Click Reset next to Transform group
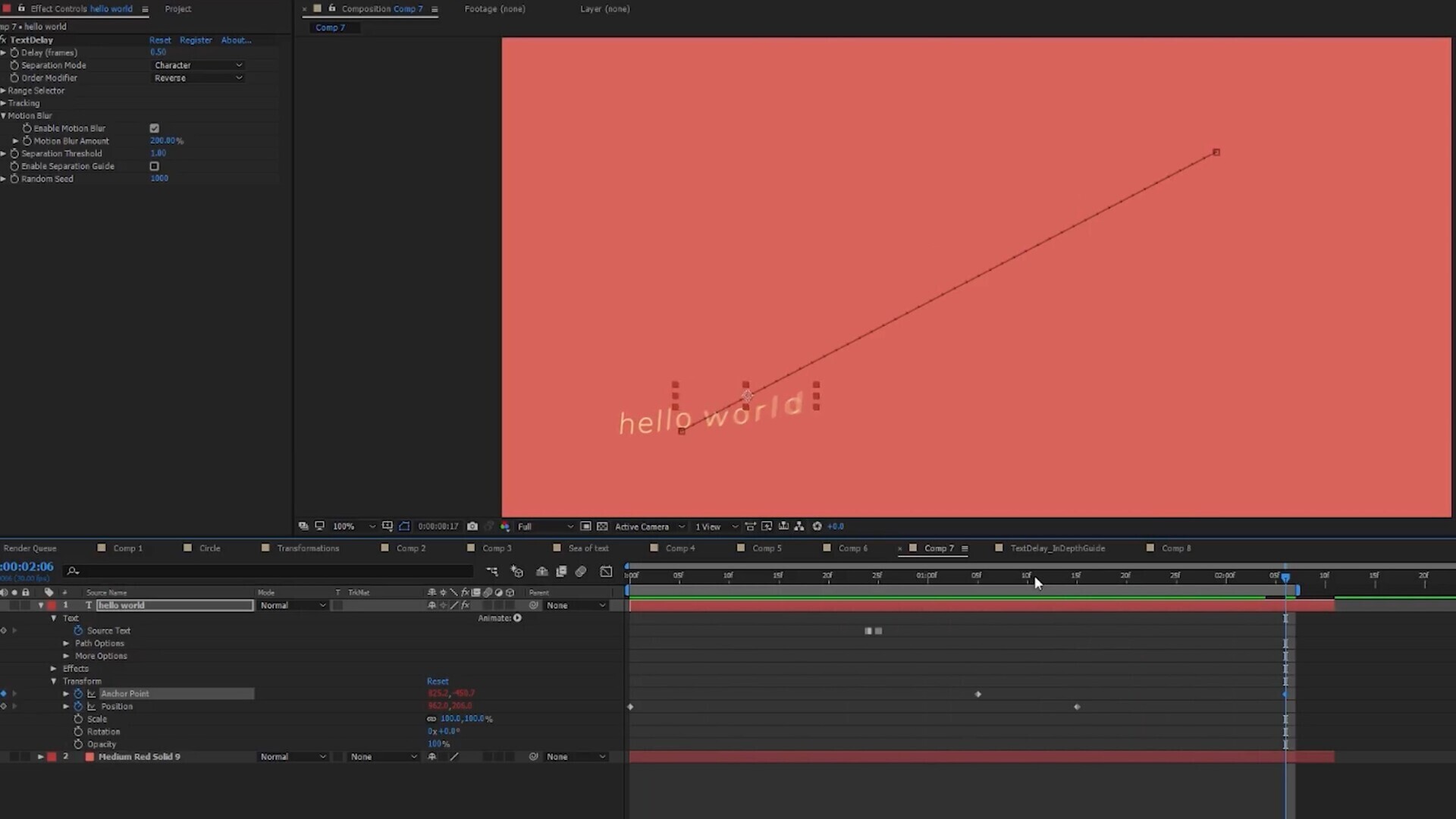 pyautogui.click(x=438, y=681)
